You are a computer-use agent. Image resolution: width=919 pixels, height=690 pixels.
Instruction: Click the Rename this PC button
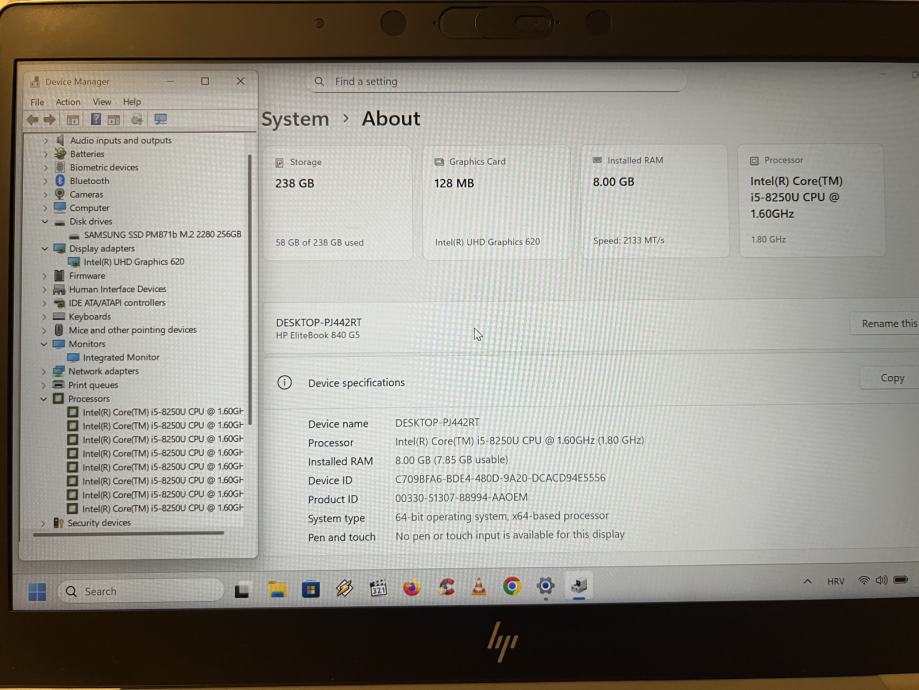click(x=885, y=324)
